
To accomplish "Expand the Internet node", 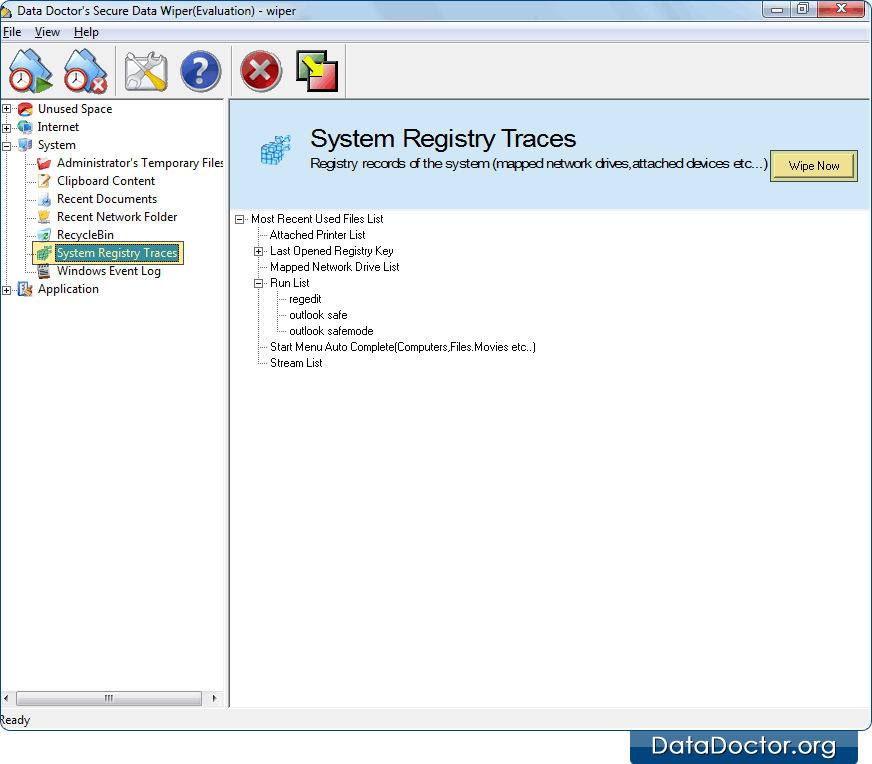I will [x=7, y=127].
